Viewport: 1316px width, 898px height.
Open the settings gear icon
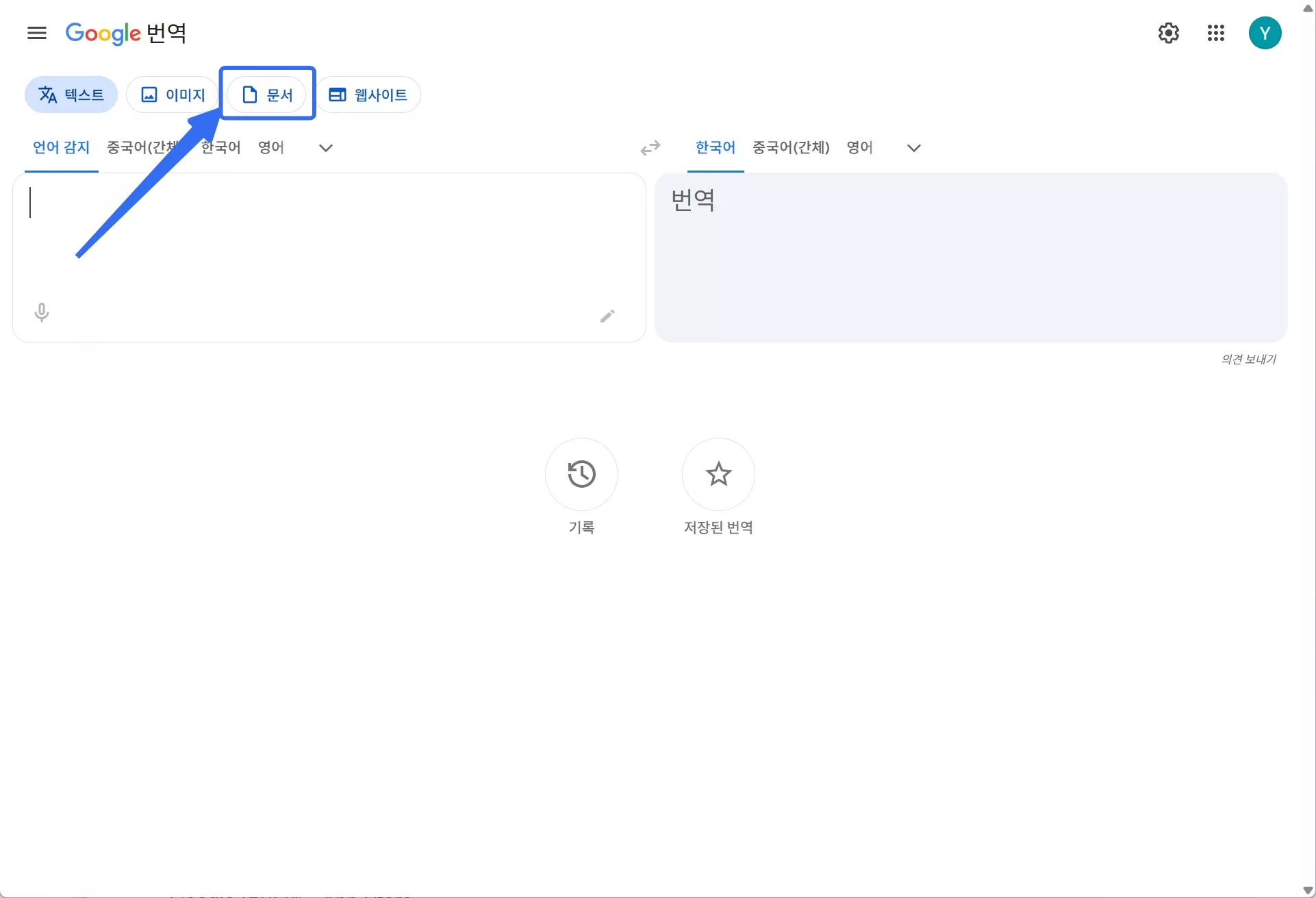click(1169, 33)
